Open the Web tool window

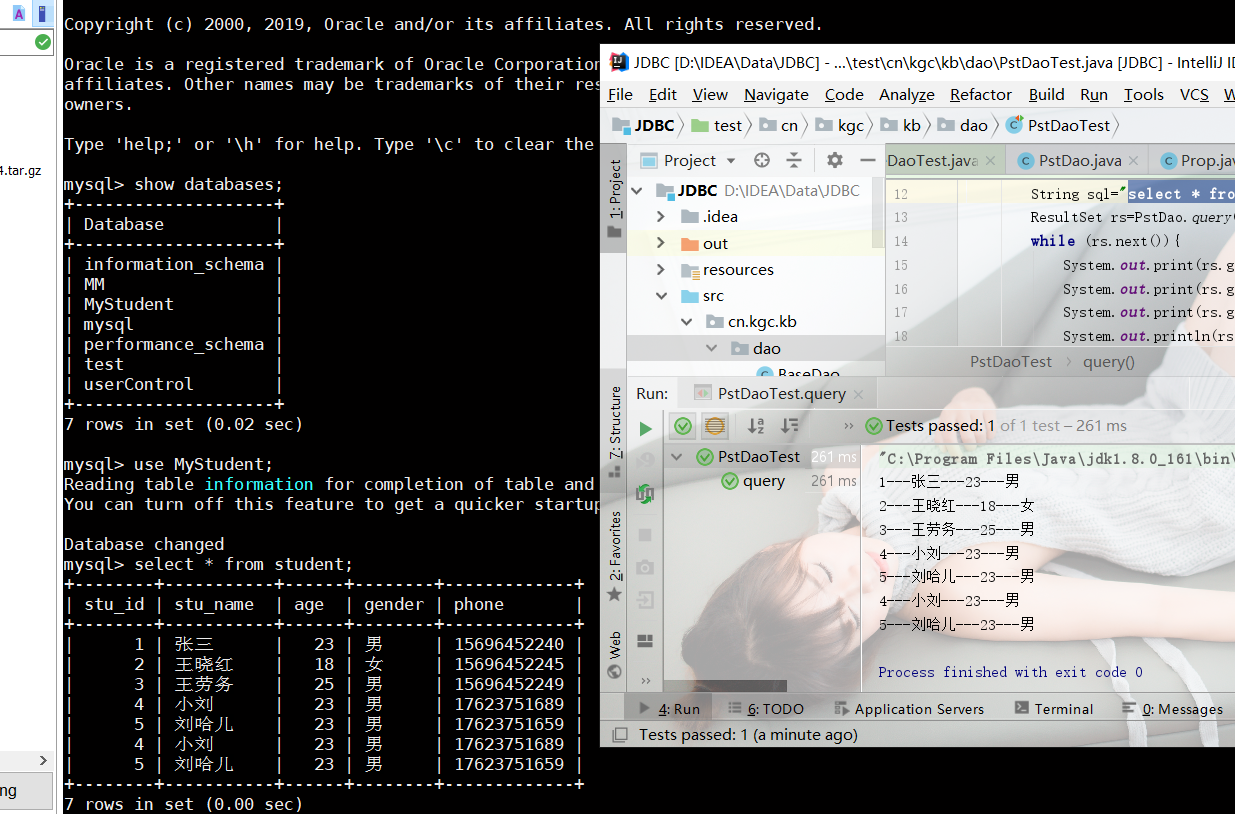point(615,655)
